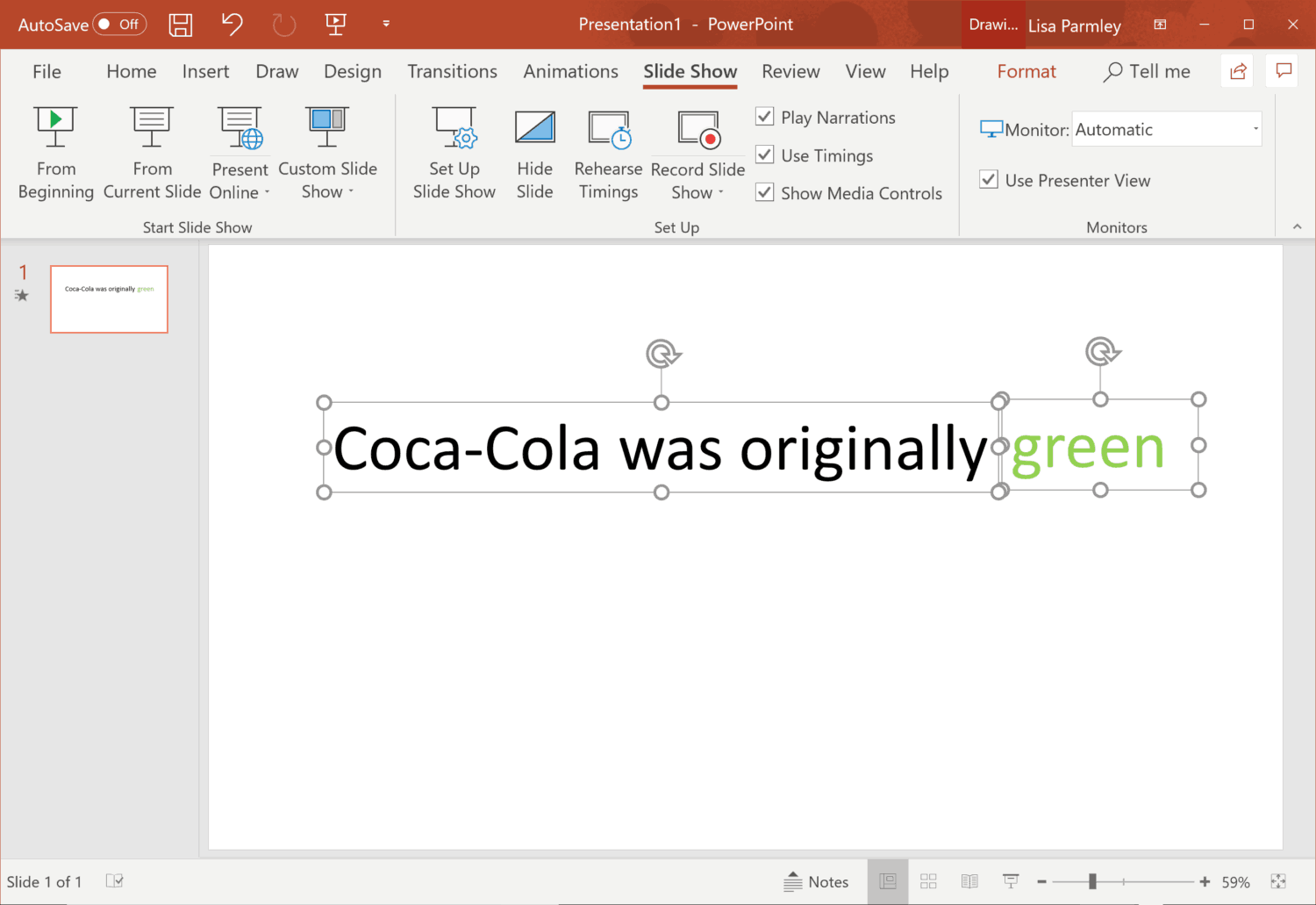
Task: Click the zoom slider handle
Action: 1092,881
